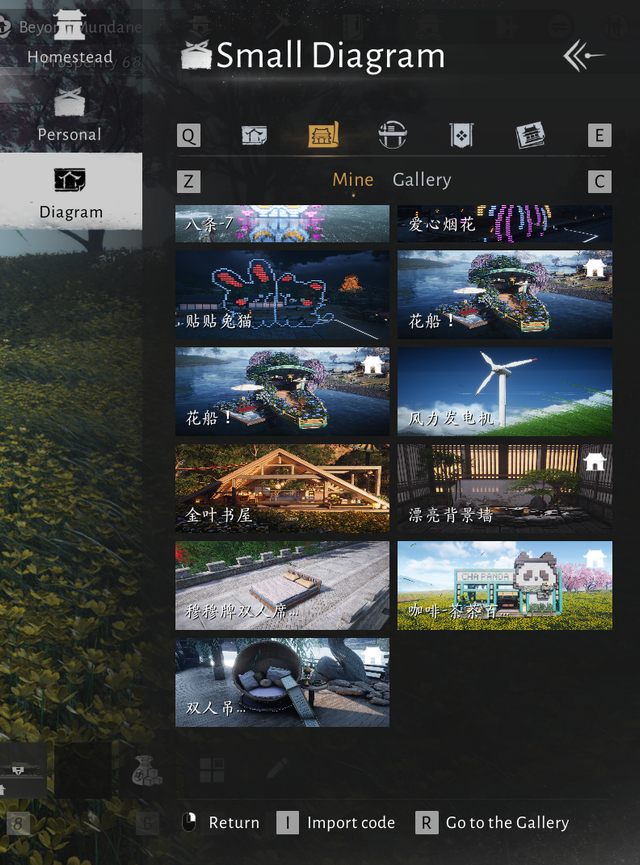The image size is (640, 865).
Task: Click the back arrow icon beside Small Diagram
Action: tap(584, 55)
